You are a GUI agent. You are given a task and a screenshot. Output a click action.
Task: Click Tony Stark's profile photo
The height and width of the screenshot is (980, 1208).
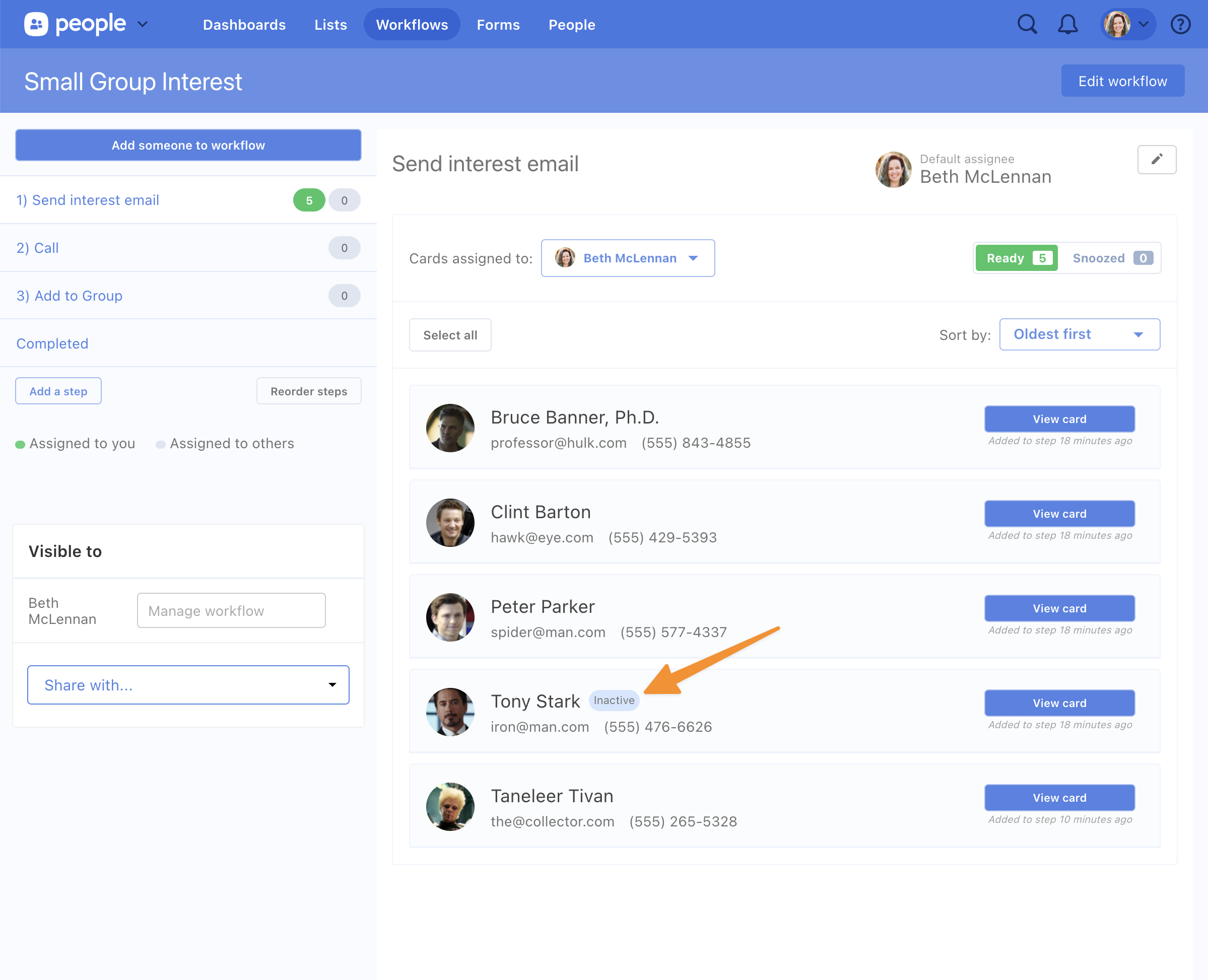click(x=449, y=711)
